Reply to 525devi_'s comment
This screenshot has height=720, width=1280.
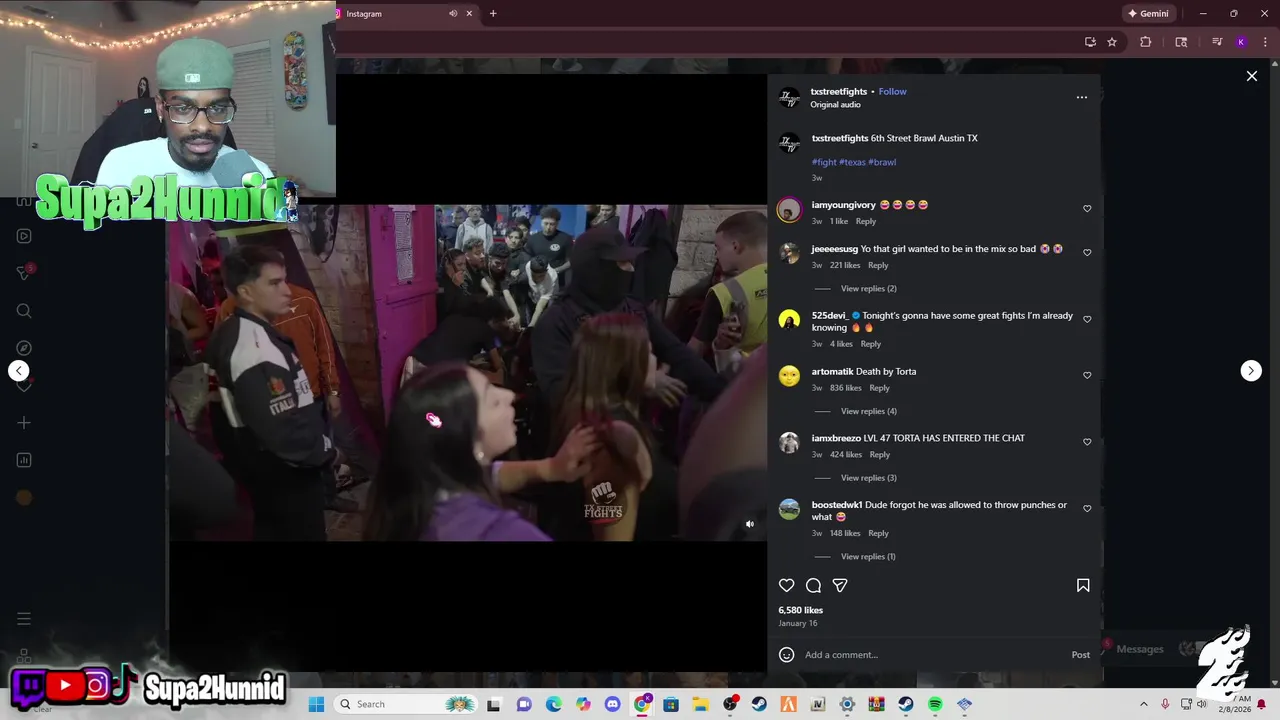point(871,344)
